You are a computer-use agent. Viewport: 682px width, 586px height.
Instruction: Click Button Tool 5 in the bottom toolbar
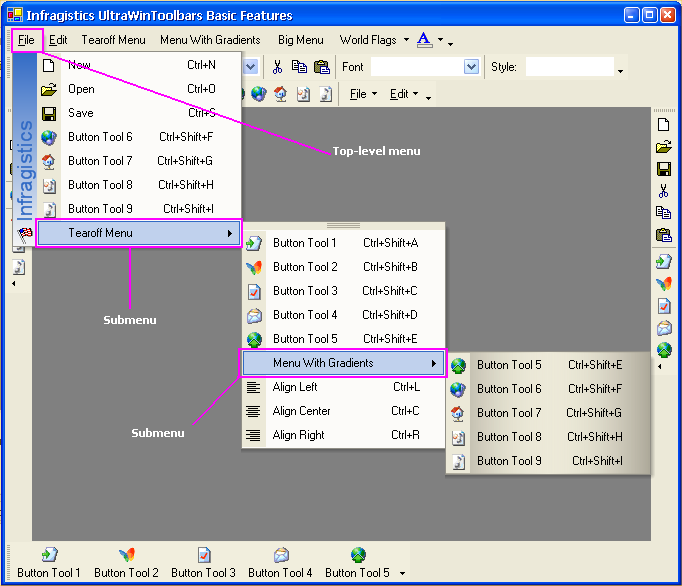coord(357,563)
